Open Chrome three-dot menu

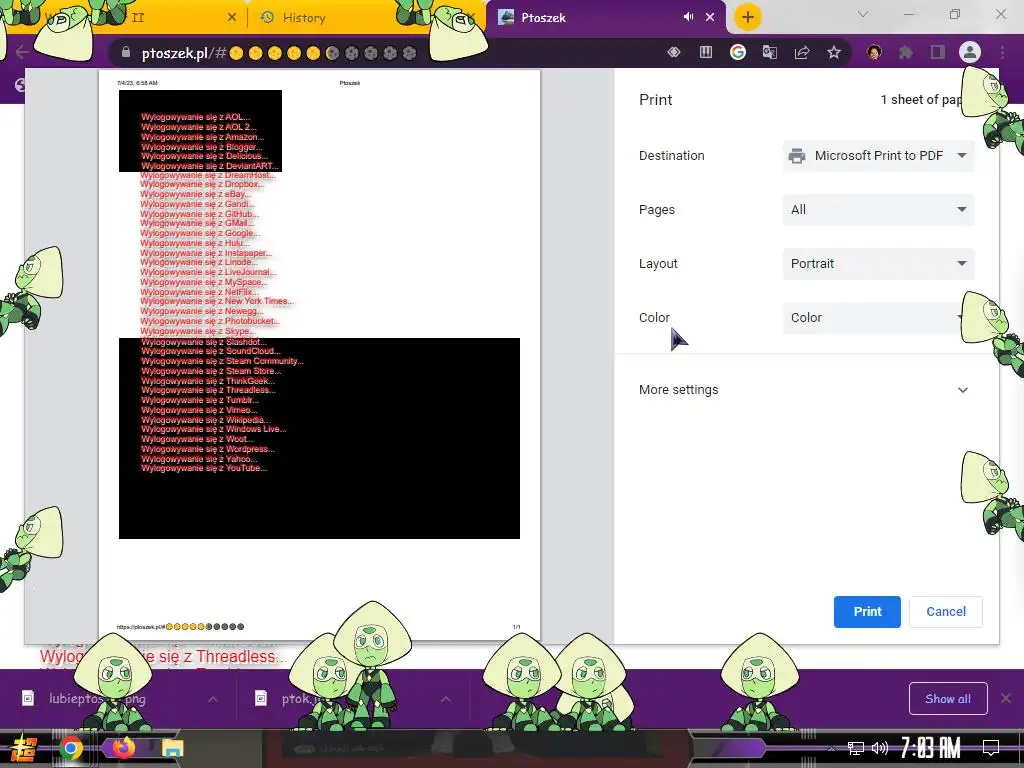point(1002,52)
